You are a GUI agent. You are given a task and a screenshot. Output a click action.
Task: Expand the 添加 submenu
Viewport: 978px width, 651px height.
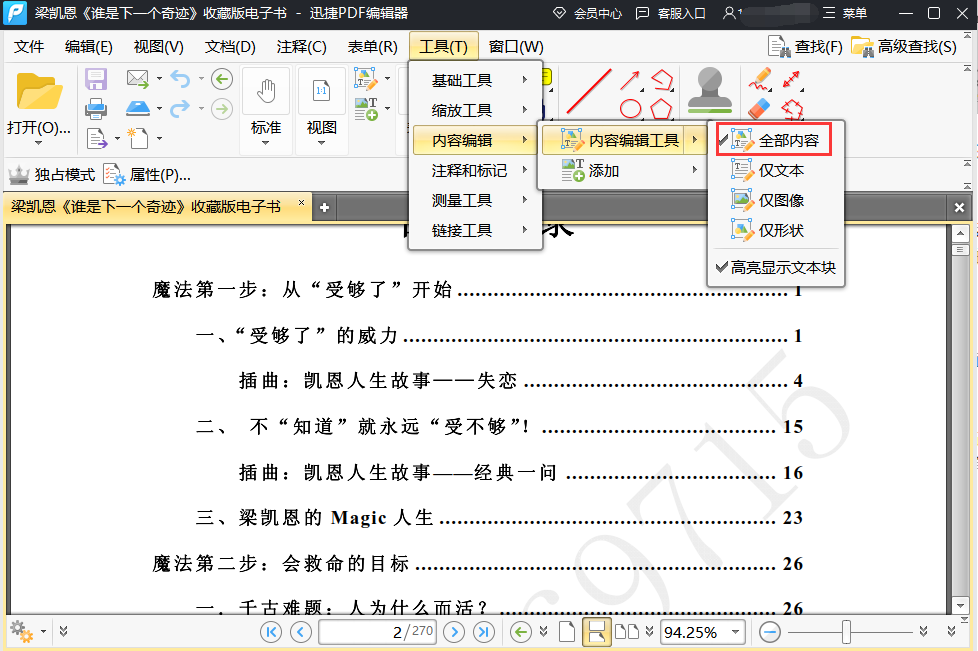click(622, 170)
